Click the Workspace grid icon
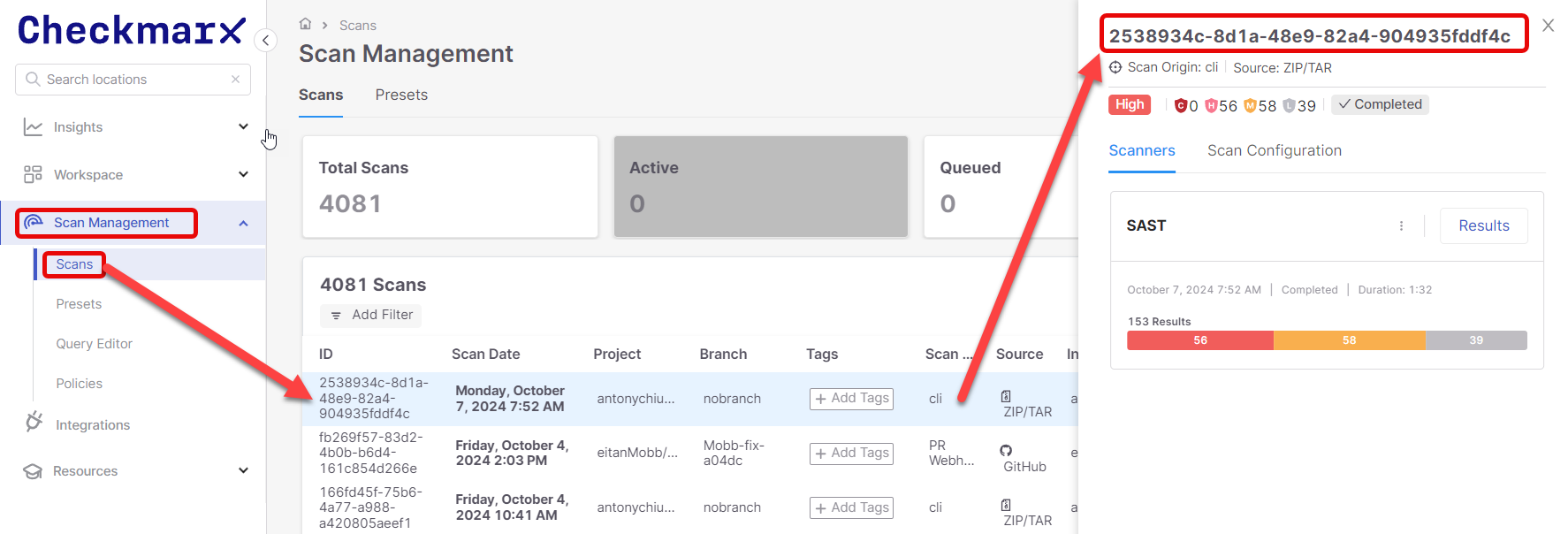The image size is (1568, 534). (x=33, y=175)
